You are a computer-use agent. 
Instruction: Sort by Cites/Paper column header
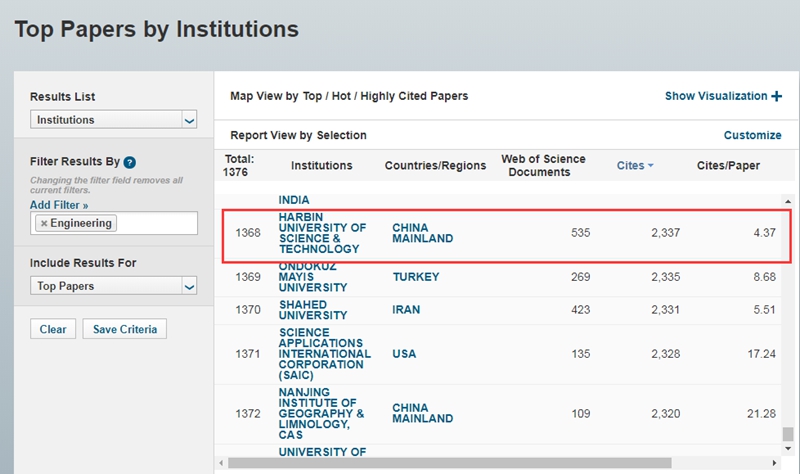click(730, 166)
